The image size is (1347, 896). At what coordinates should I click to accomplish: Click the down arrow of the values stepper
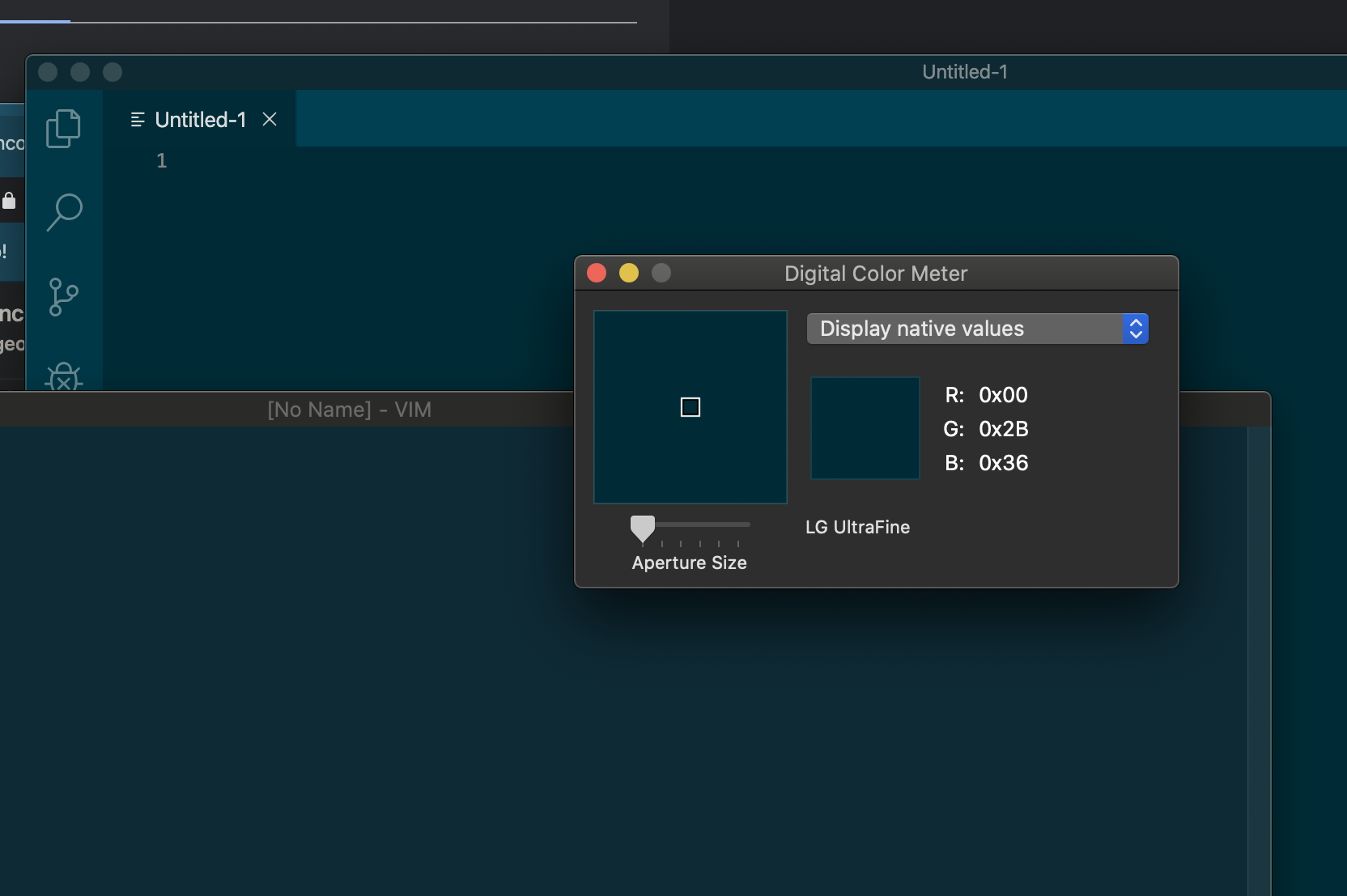[1136, 334]
